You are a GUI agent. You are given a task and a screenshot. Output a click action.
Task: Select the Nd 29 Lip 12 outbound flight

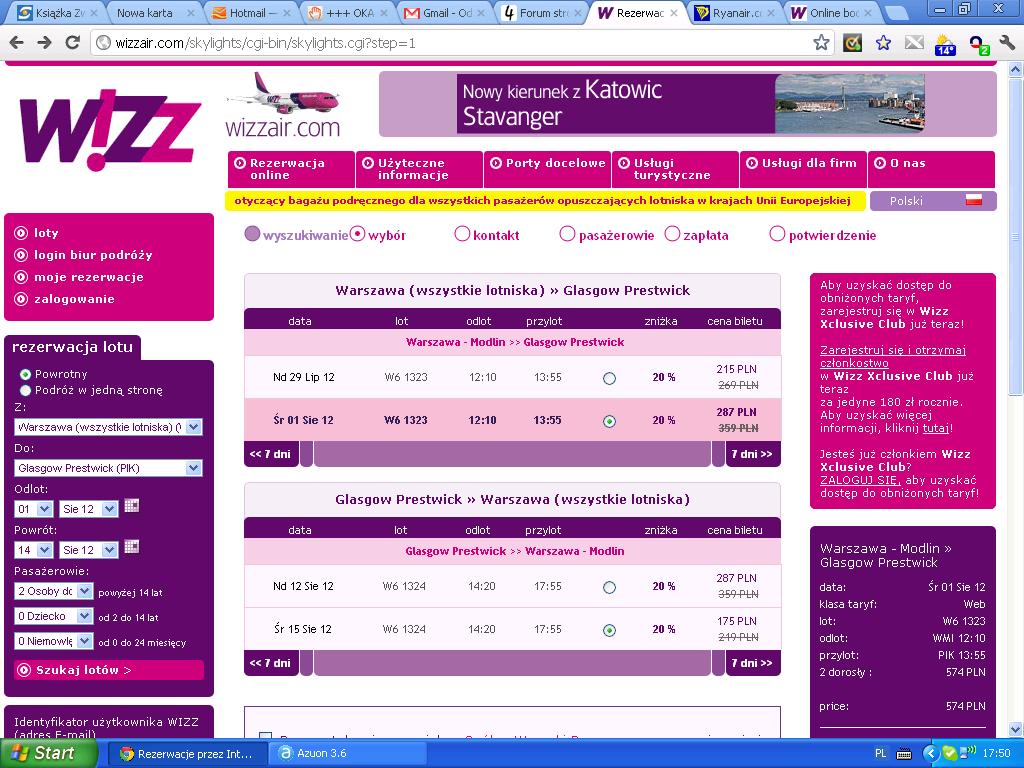point(609,378)
